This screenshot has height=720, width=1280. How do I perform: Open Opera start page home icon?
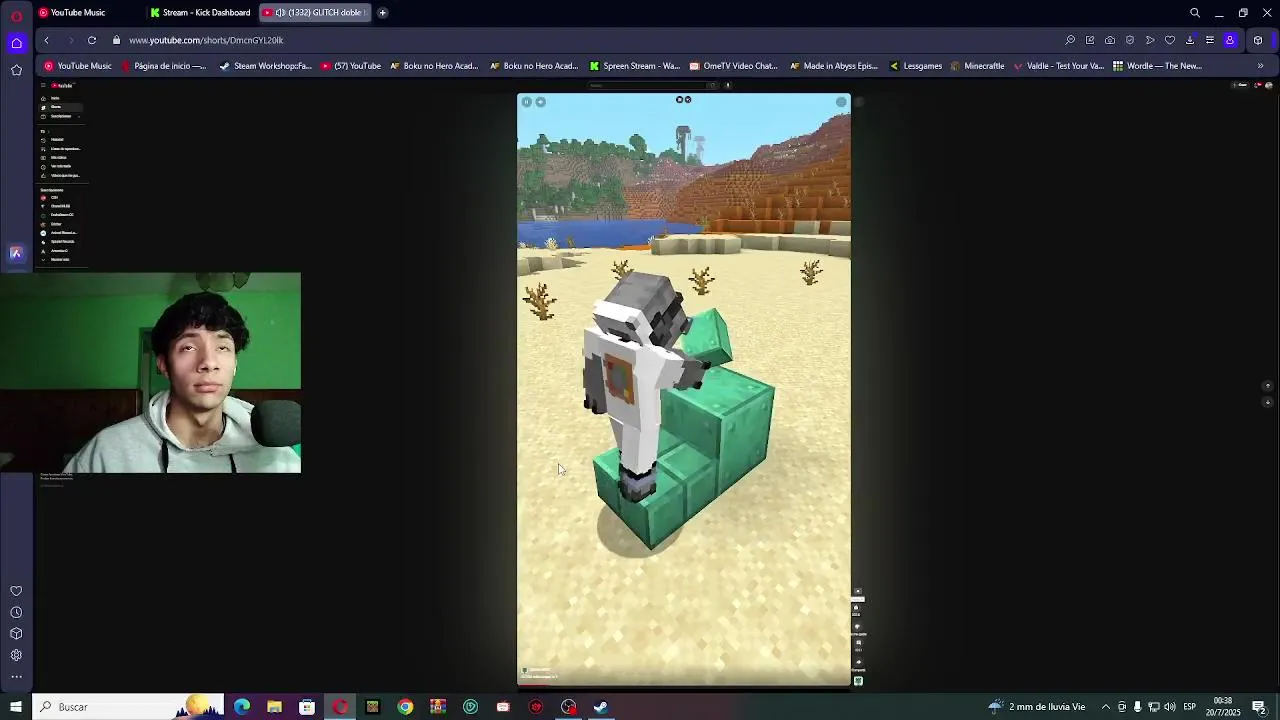pos(16,42)
